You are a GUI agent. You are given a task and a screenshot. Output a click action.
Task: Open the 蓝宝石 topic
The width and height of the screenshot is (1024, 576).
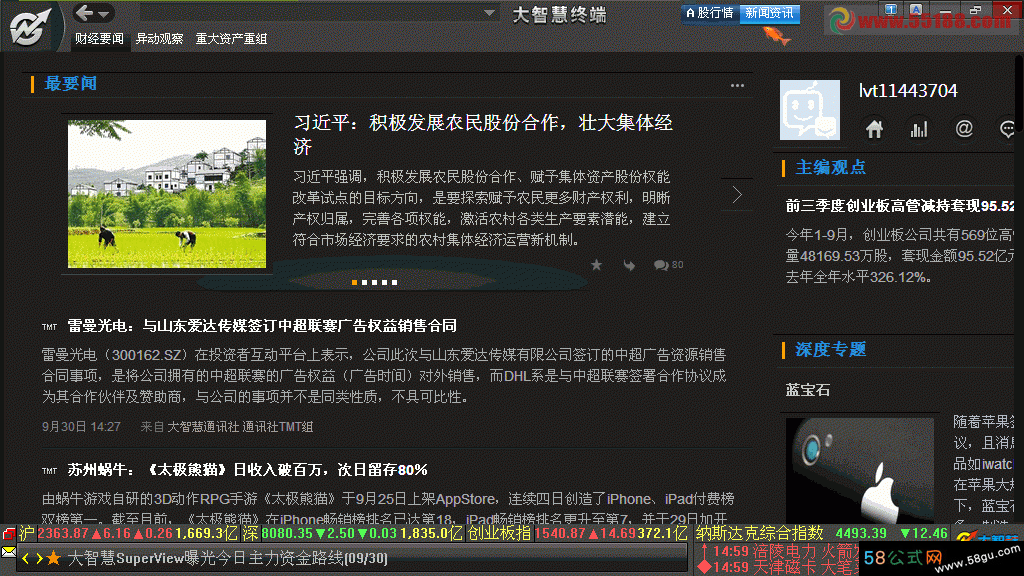807,390
